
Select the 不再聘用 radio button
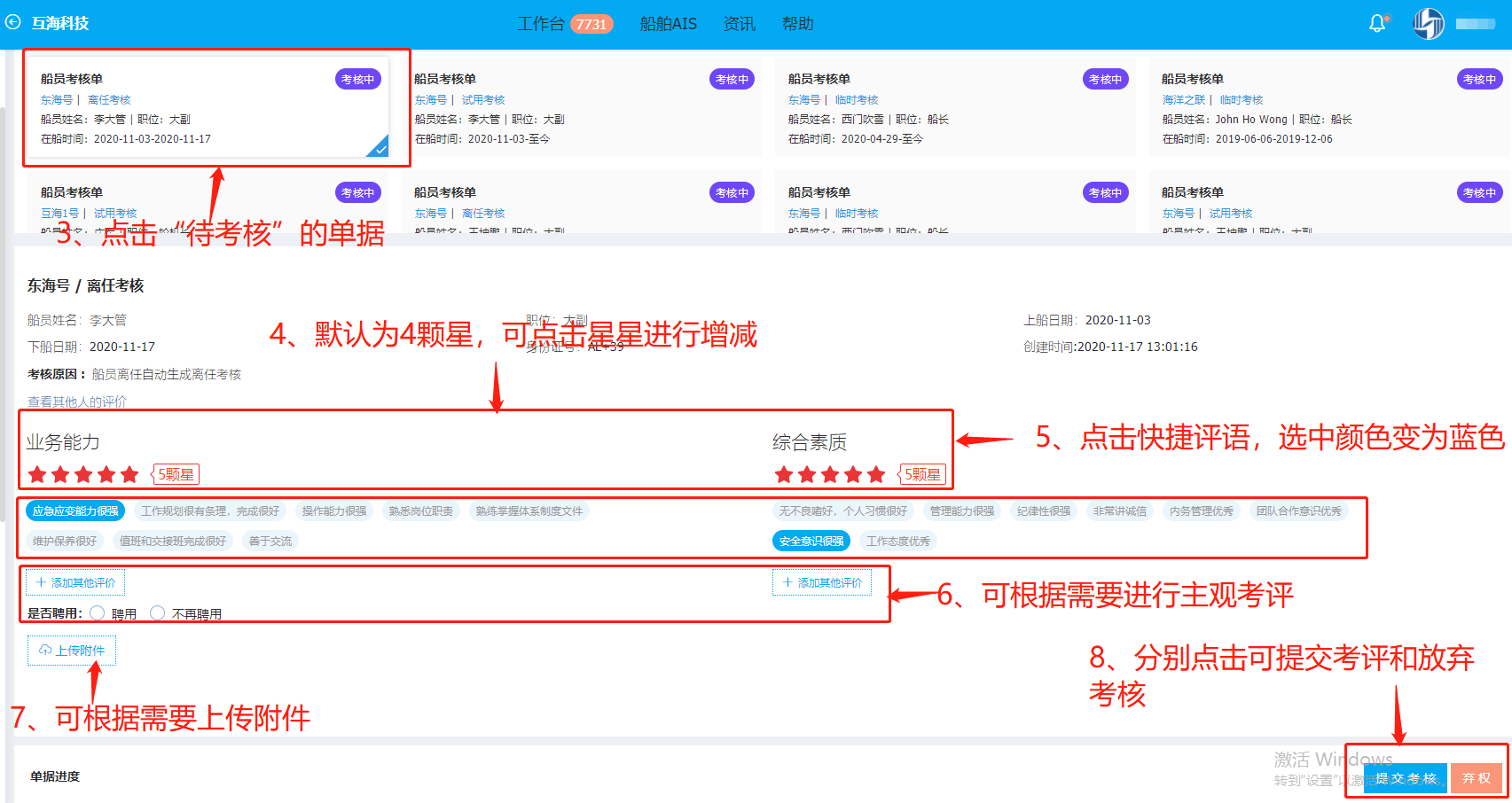tap(158, 613)
